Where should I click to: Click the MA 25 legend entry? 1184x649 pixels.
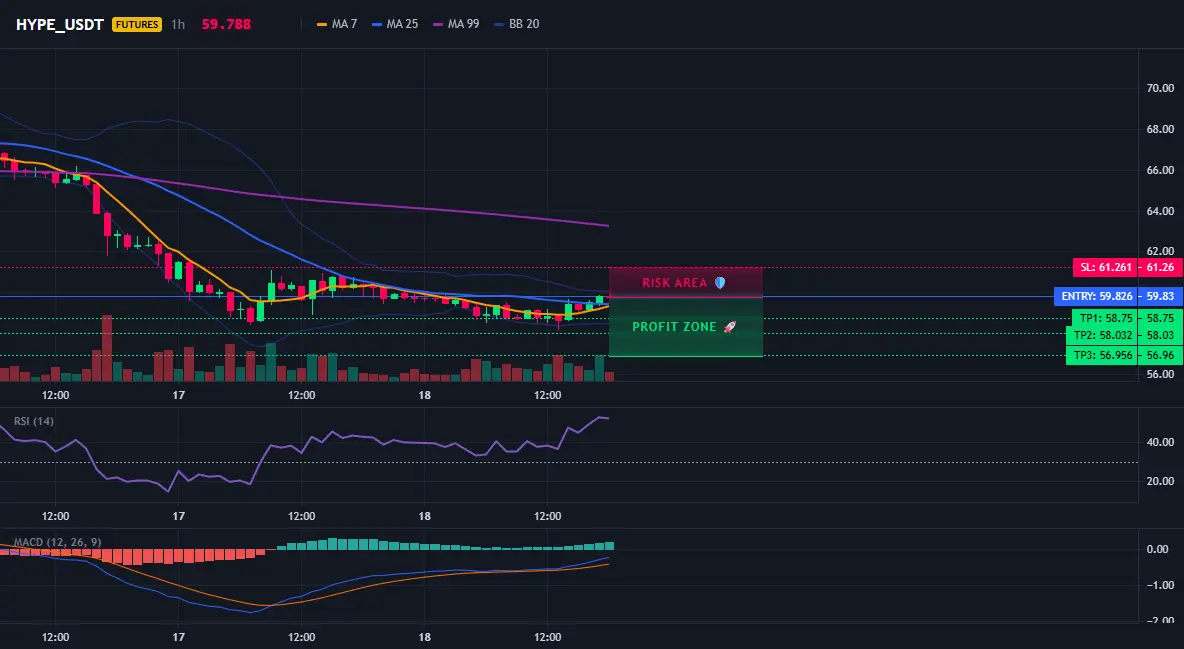point(395,24)
